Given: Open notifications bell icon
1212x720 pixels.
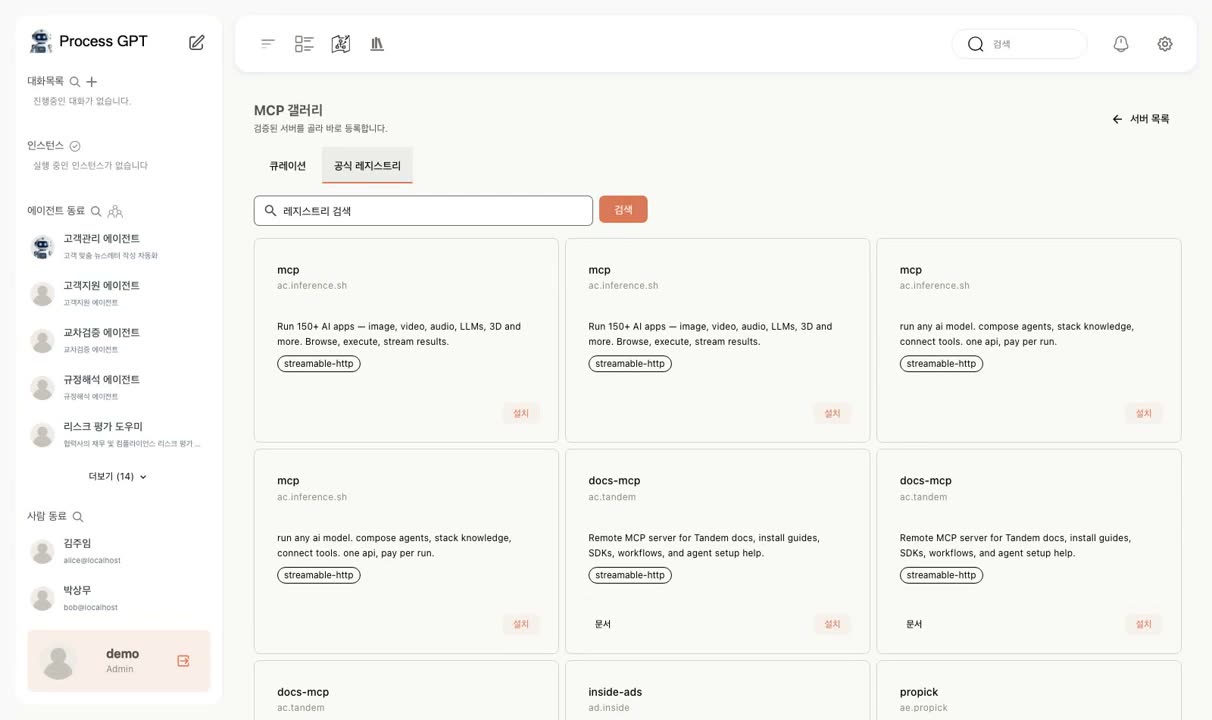Looking at the screenshot, I should click(x=1121, y=44).
